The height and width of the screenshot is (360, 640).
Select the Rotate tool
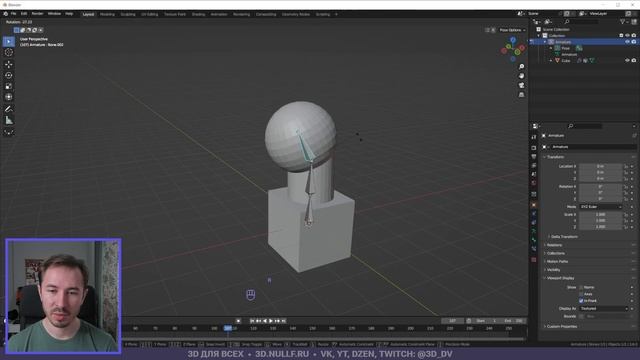point(9,75)
